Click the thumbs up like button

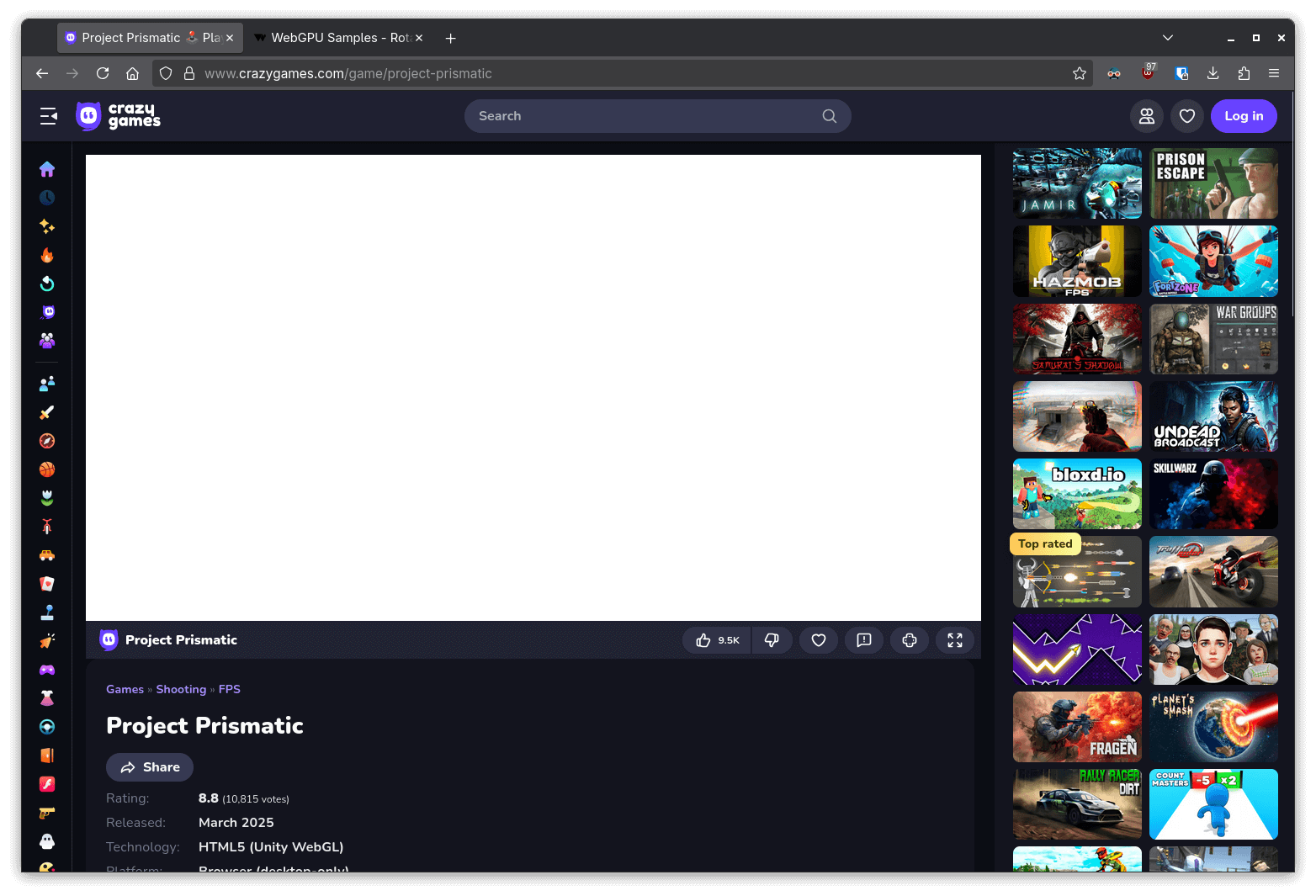[716, 640]
